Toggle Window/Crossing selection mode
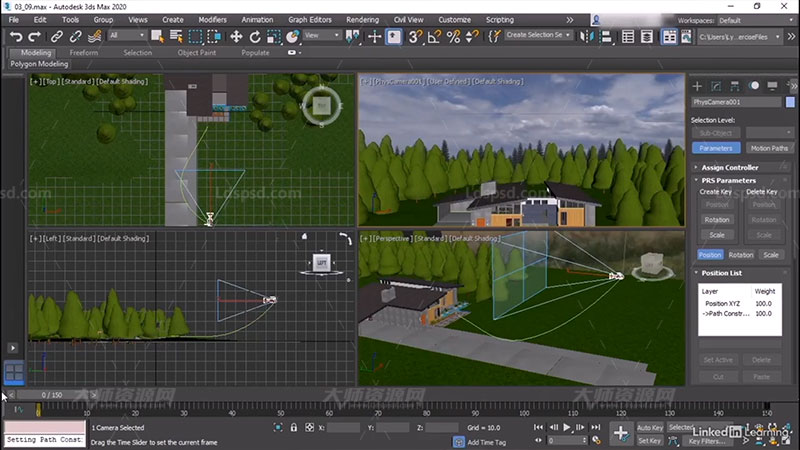 214,36
